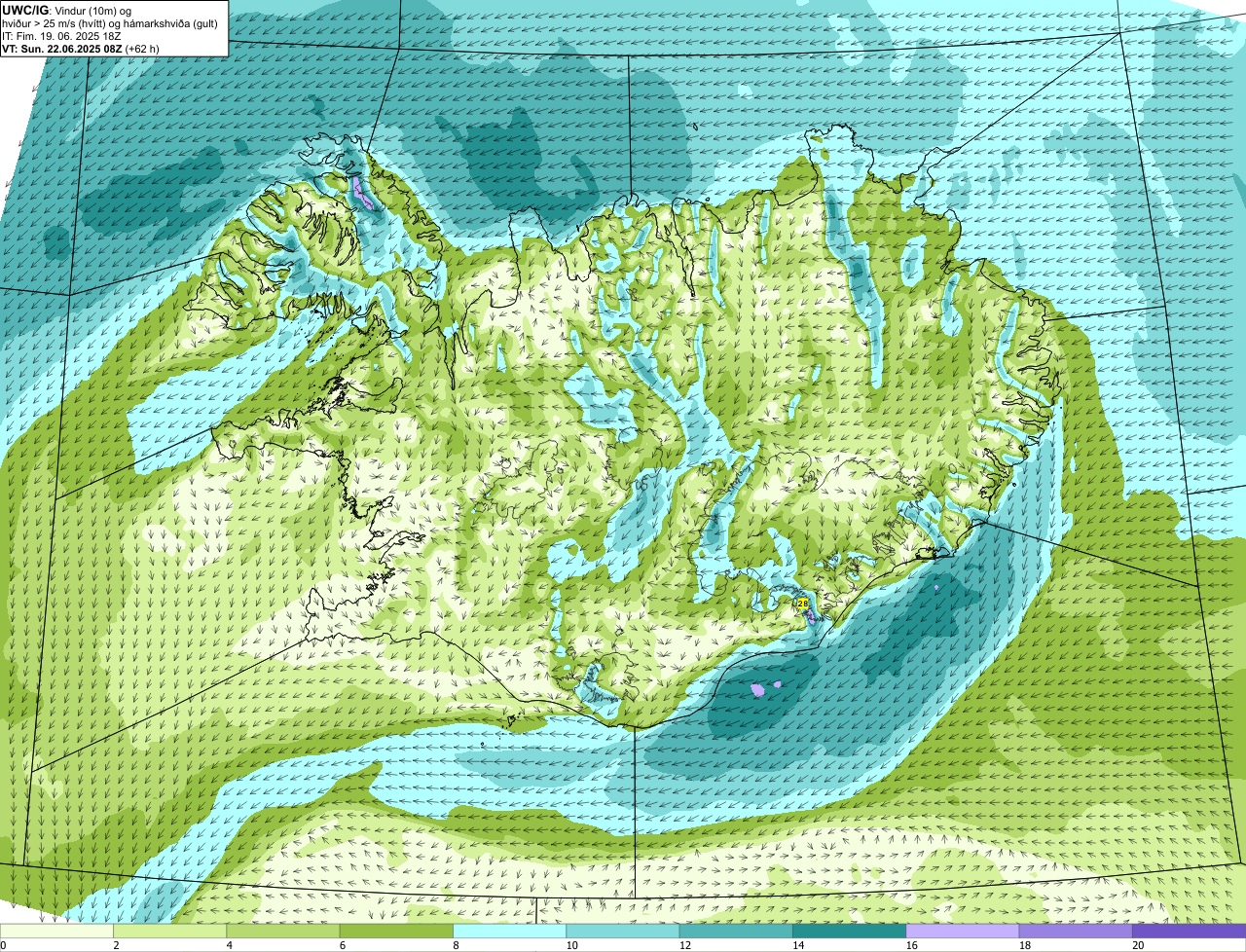Click the "6" scale label
Image resolution: width=1246 pixels, height=952 pixels.
[x=343, y=945]
